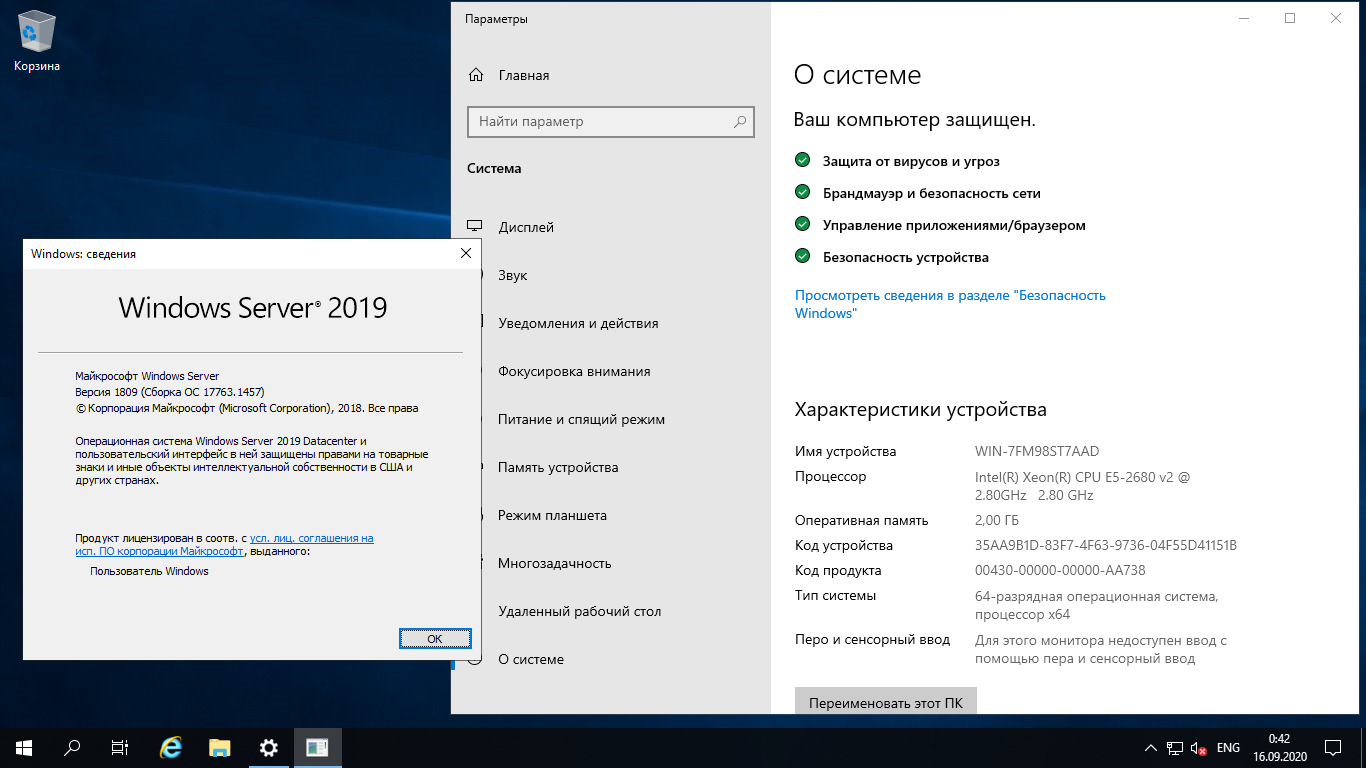Click the RAM value 2,00 ГБ
Viewport: 1366px width, 768px height.
pos(997,521)
